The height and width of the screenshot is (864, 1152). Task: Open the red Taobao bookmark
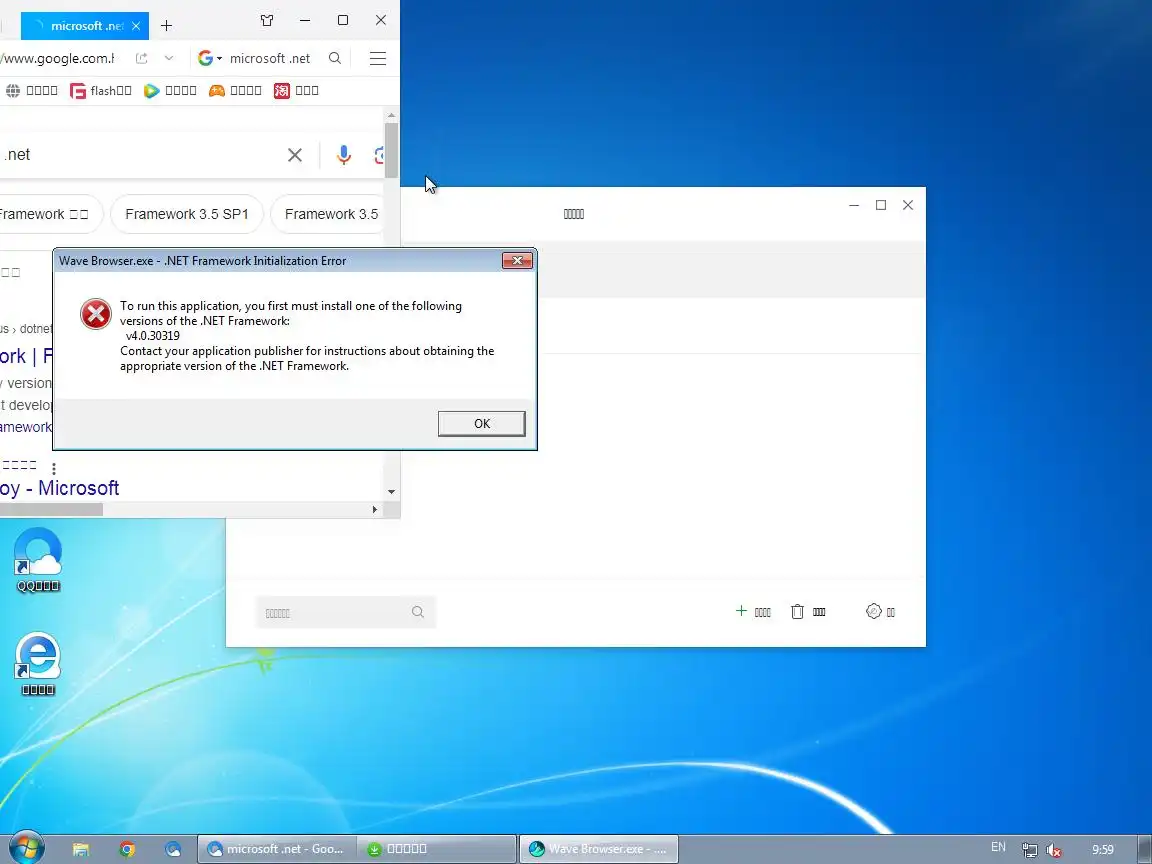click(x=296, y=90)
